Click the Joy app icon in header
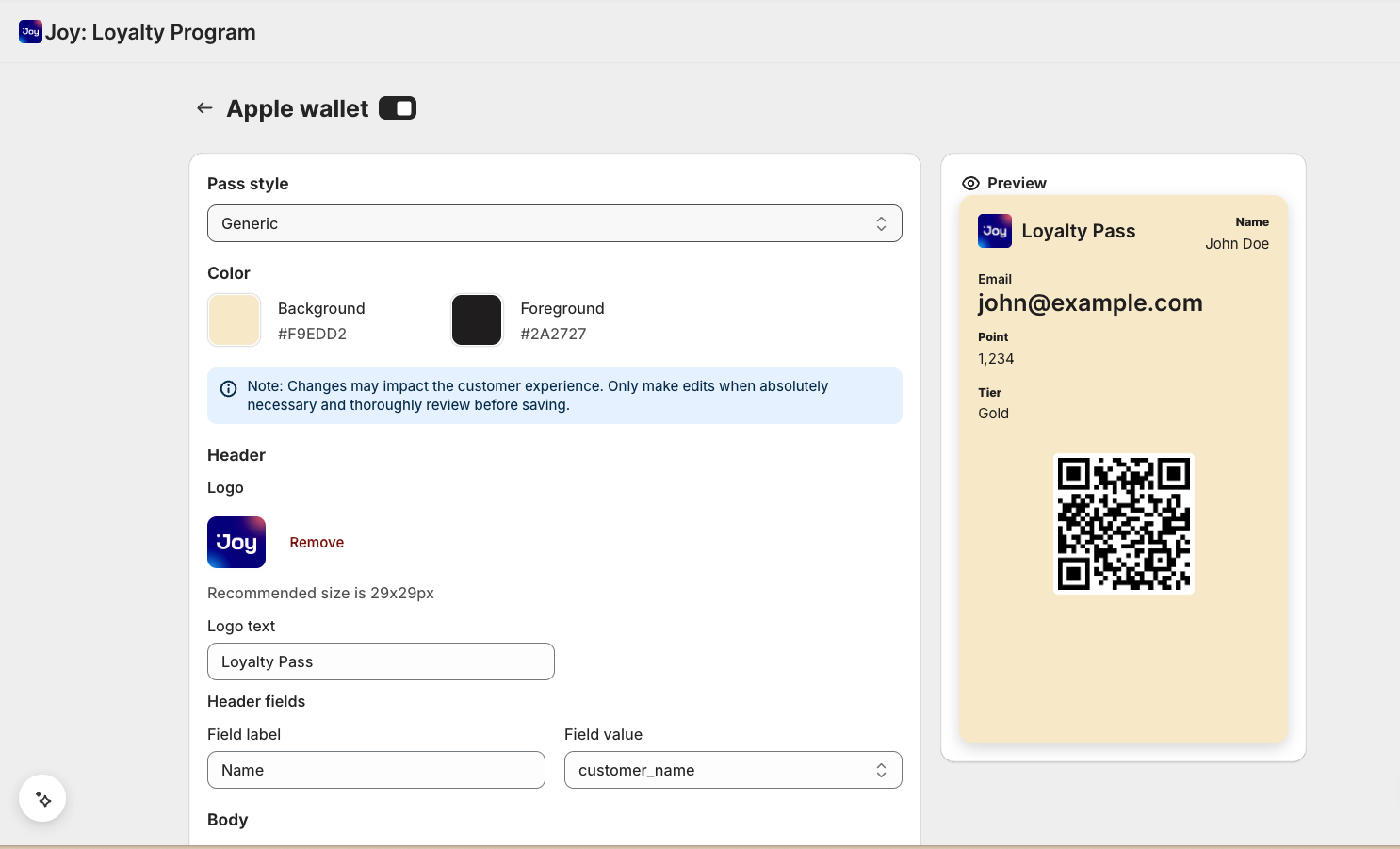This screenshot has width=1400, height=849. pyautogui.click(x=30, y=32)
